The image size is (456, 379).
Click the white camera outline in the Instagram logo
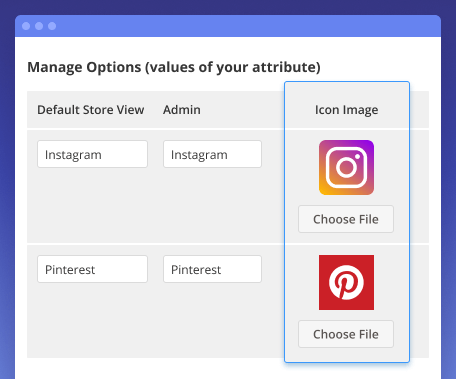click(346, 167)
